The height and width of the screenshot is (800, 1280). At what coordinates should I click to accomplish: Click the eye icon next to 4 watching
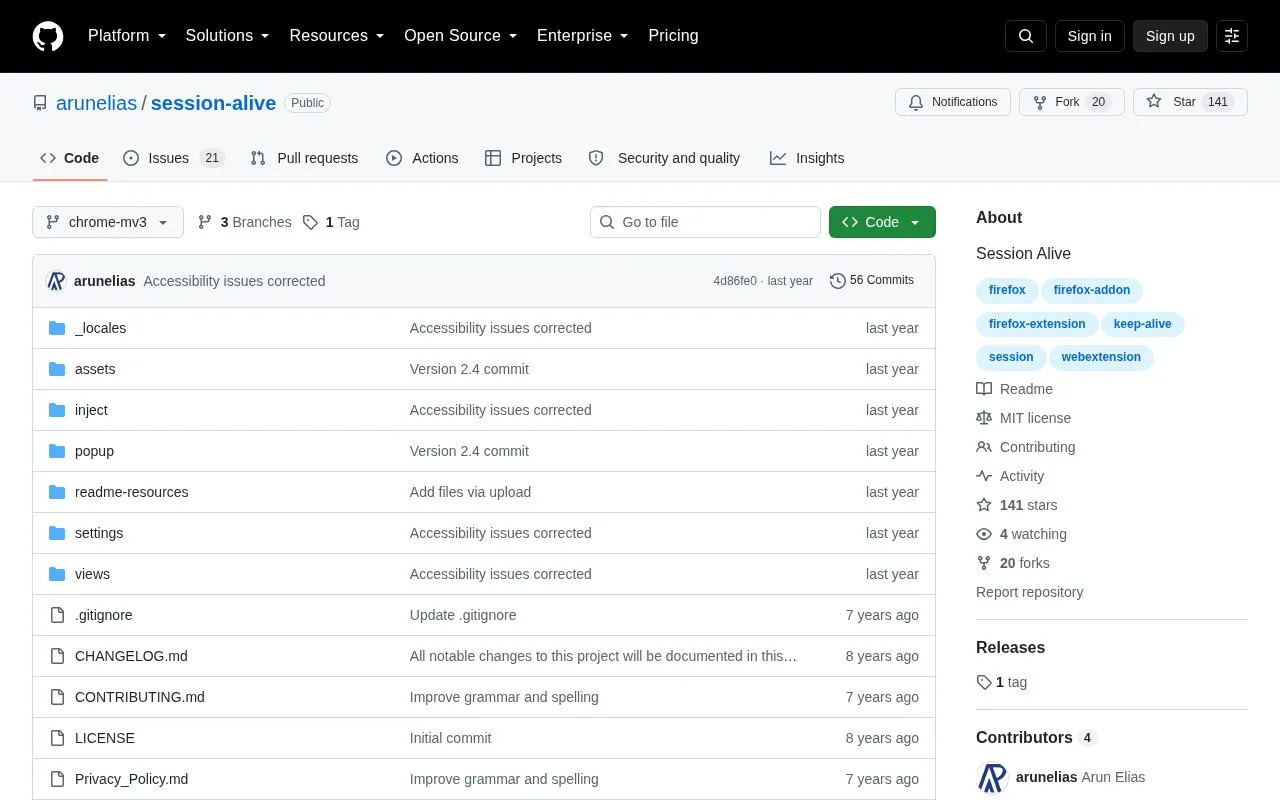point(984,534)
